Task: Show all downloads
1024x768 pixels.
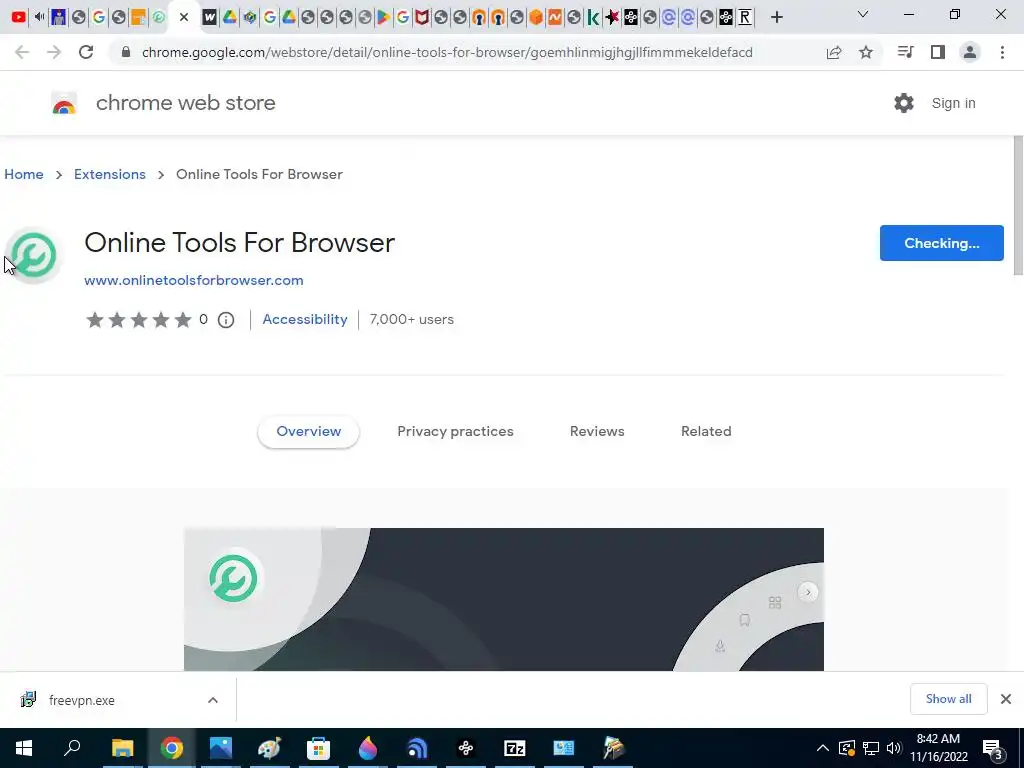Action: [948, 699]
